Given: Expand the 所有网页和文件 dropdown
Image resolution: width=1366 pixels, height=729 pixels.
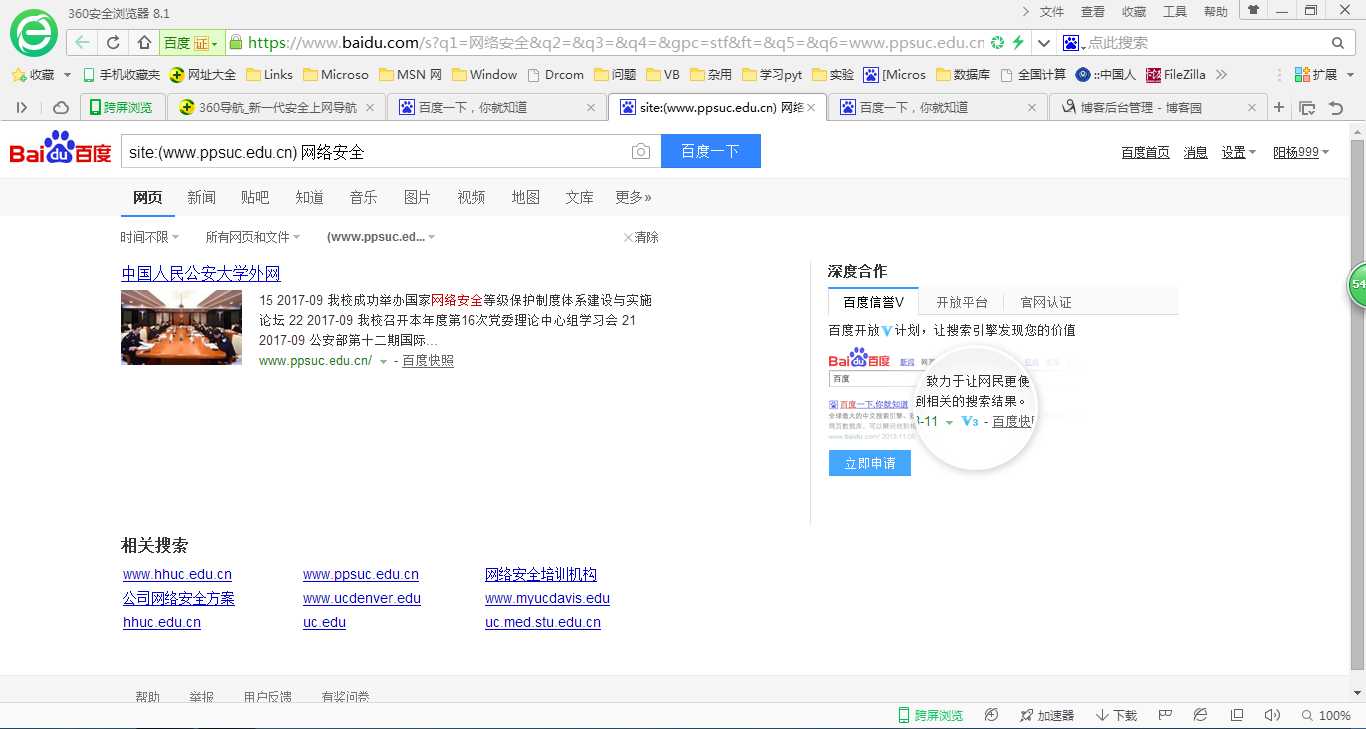Looking at the screenshot, I should 252,237.
